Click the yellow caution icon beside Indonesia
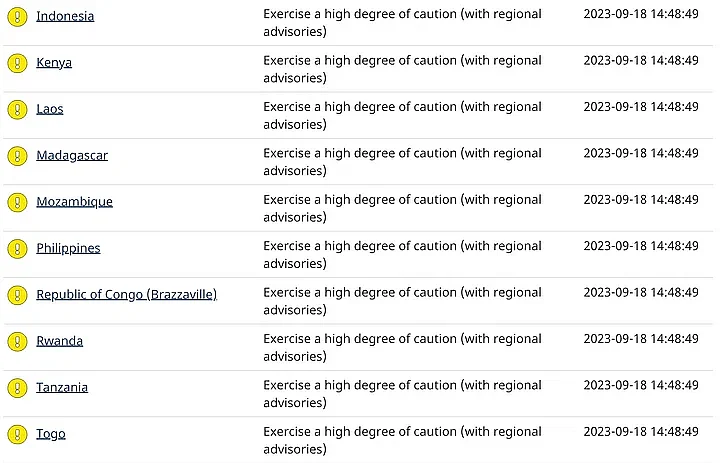The image size is (720, 463). (17, 16)
